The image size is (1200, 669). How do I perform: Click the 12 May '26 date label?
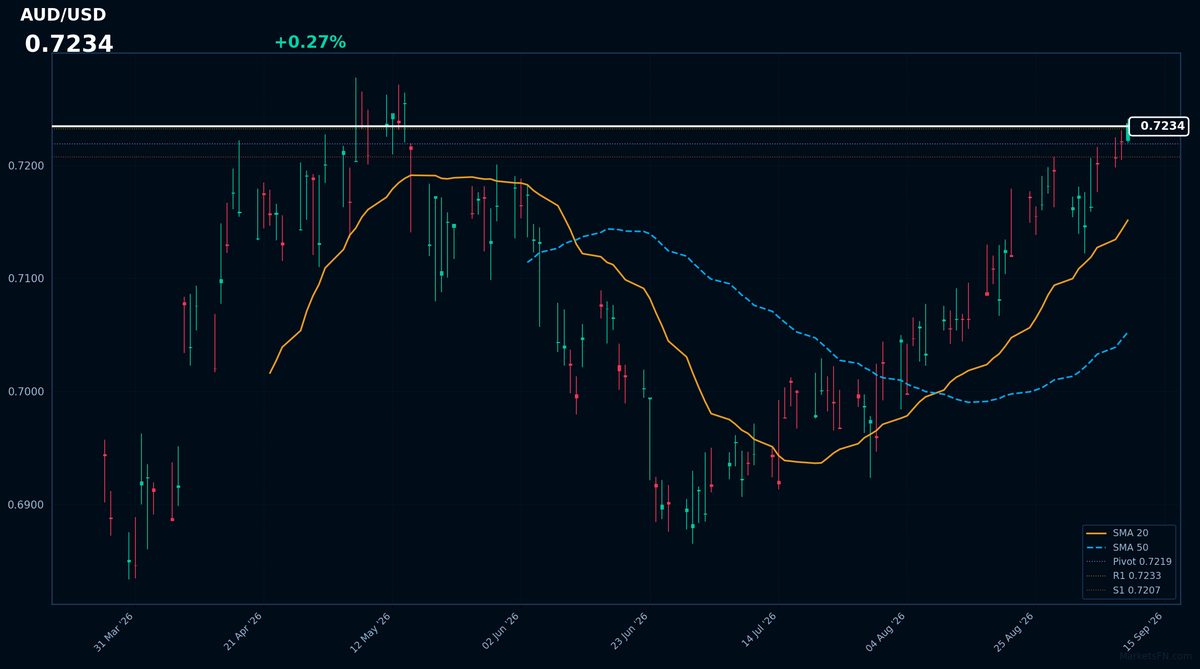tap(370, 632)
